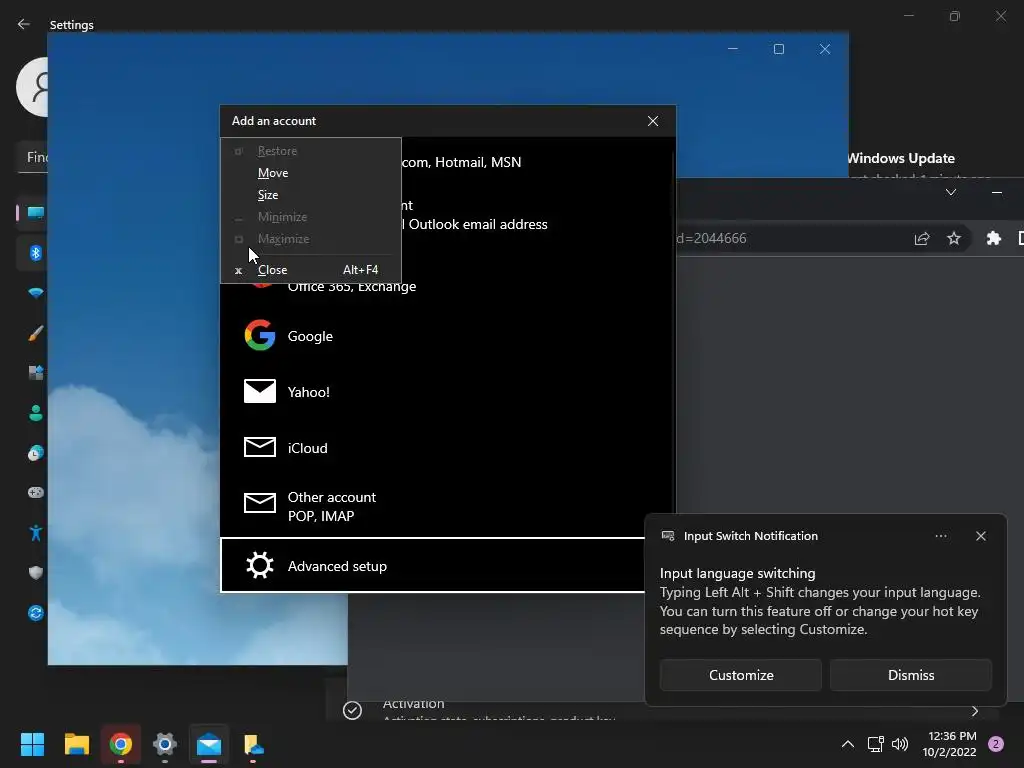Viewport: 1024px width, 768px height.
Task: Select Other account POP, IMAP icon
Action: (x=260, y=503)
